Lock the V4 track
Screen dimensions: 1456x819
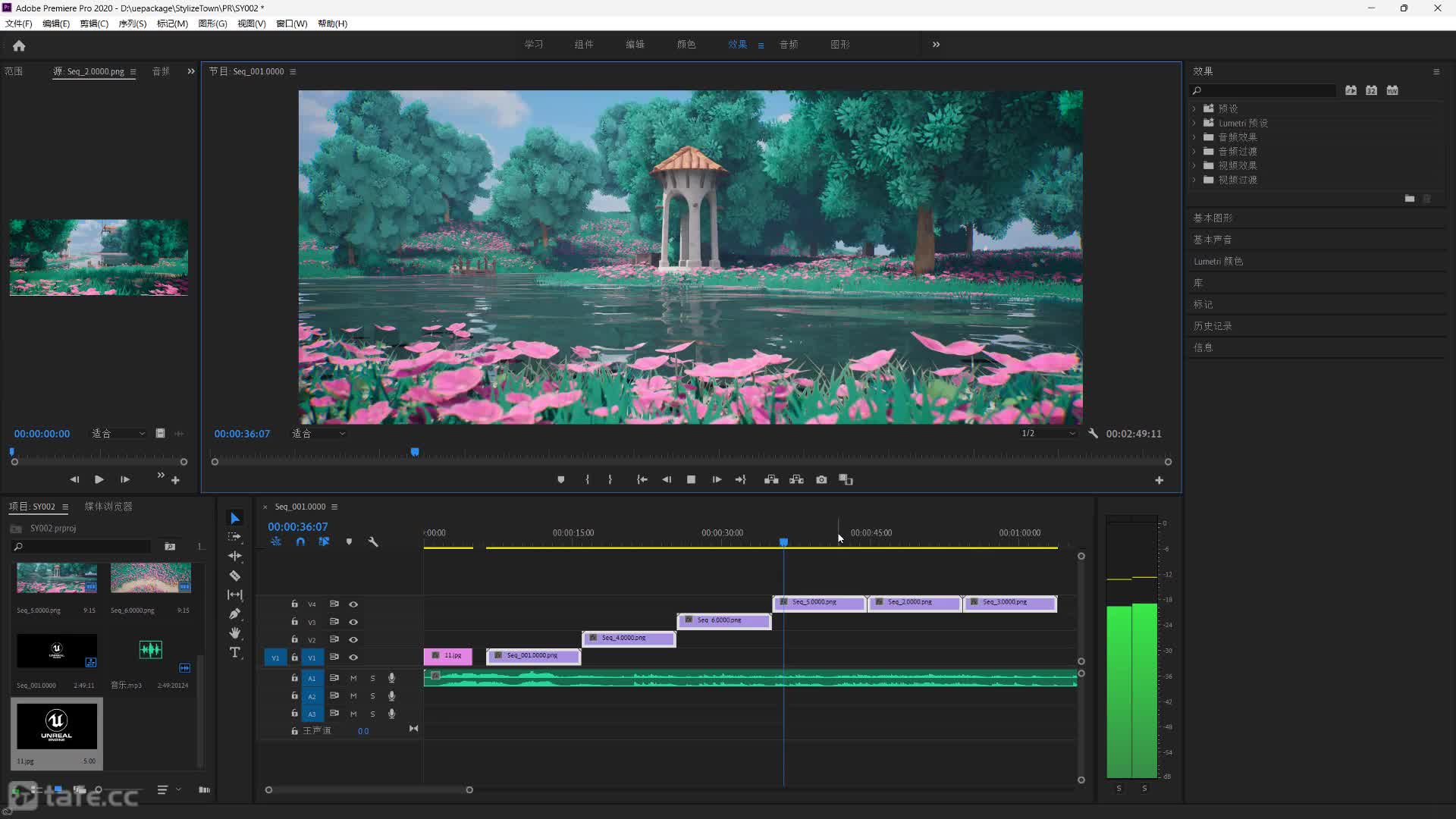pyautogui.click(x=294, y=604)
